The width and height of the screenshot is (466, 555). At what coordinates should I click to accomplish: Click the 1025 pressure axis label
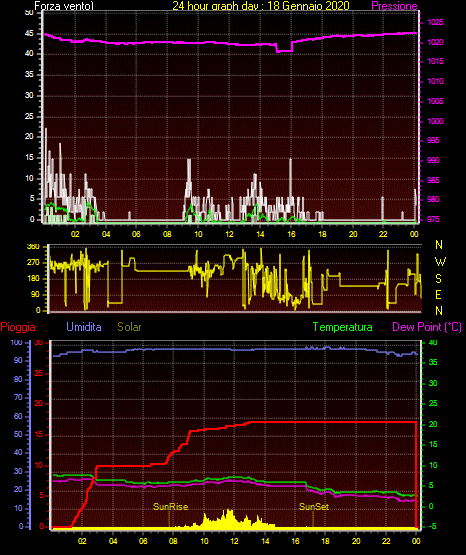pyautogui.click(x=435, y=22)
